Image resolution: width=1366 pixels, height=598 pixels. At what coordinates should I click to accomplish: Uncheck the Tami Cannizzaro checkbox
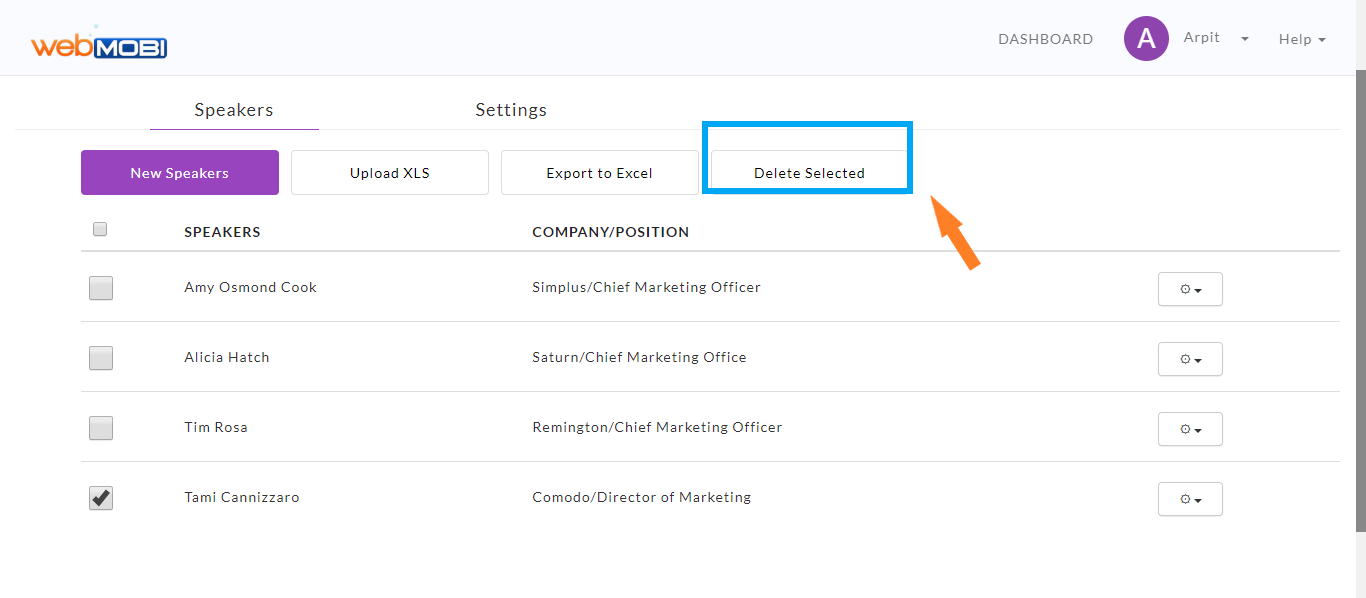[101, 498]
